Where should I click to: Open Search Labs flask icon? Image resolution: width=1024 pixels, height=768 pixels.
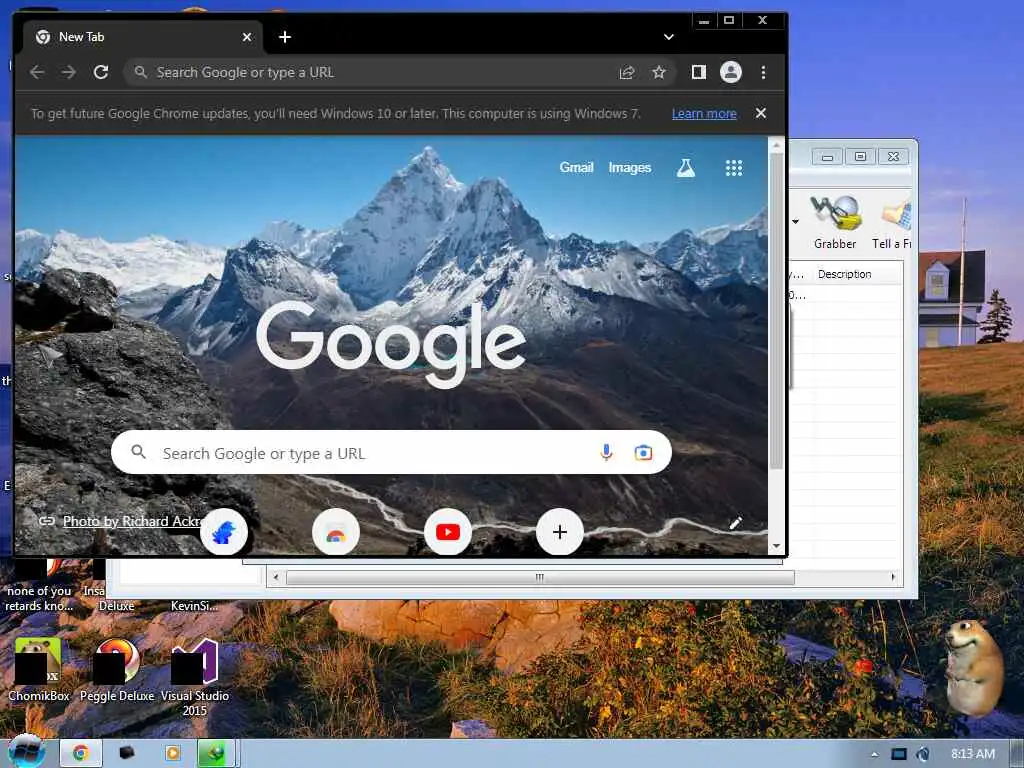click(x=686, y=168)
